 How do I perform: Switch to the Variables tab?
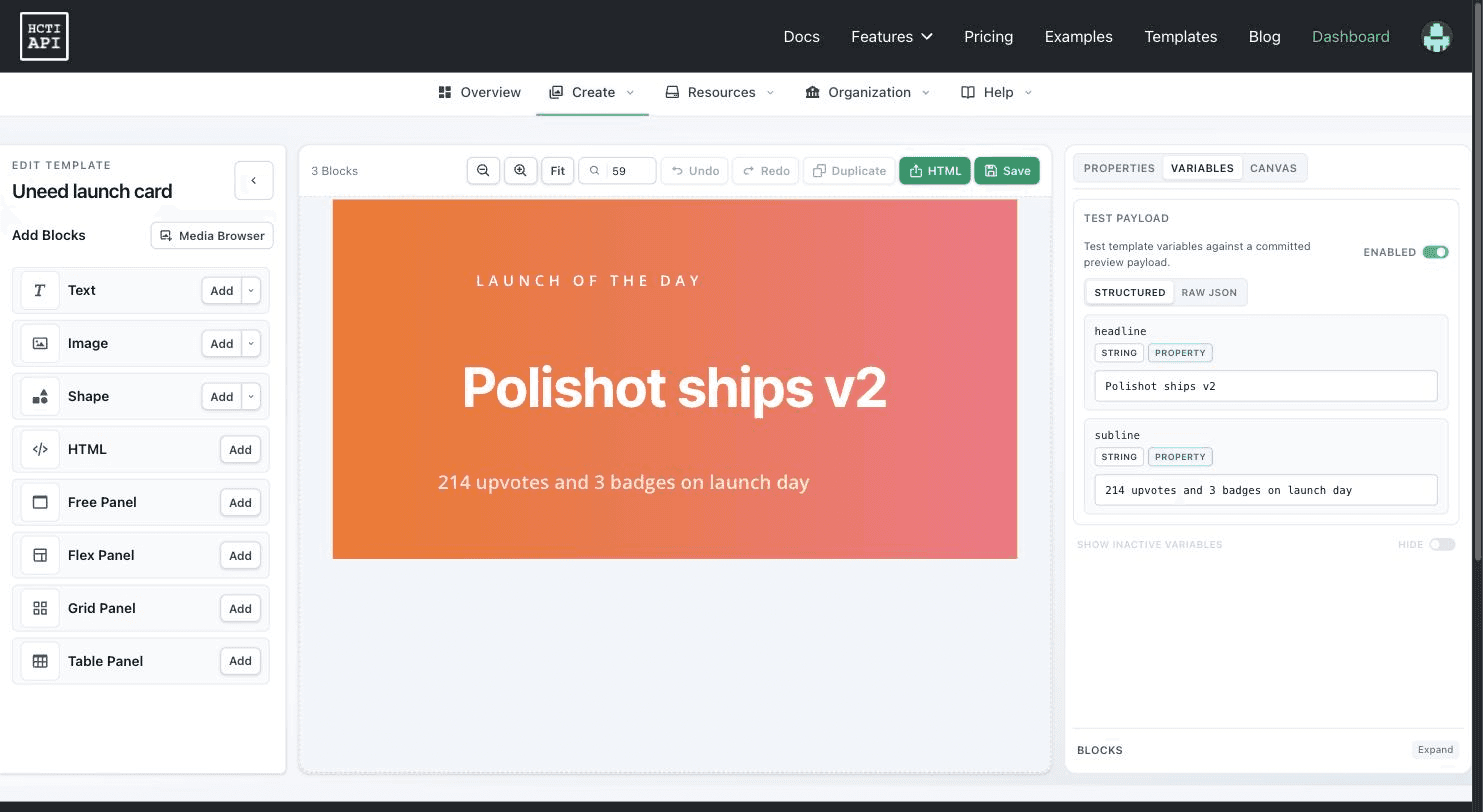(1202, 168)
